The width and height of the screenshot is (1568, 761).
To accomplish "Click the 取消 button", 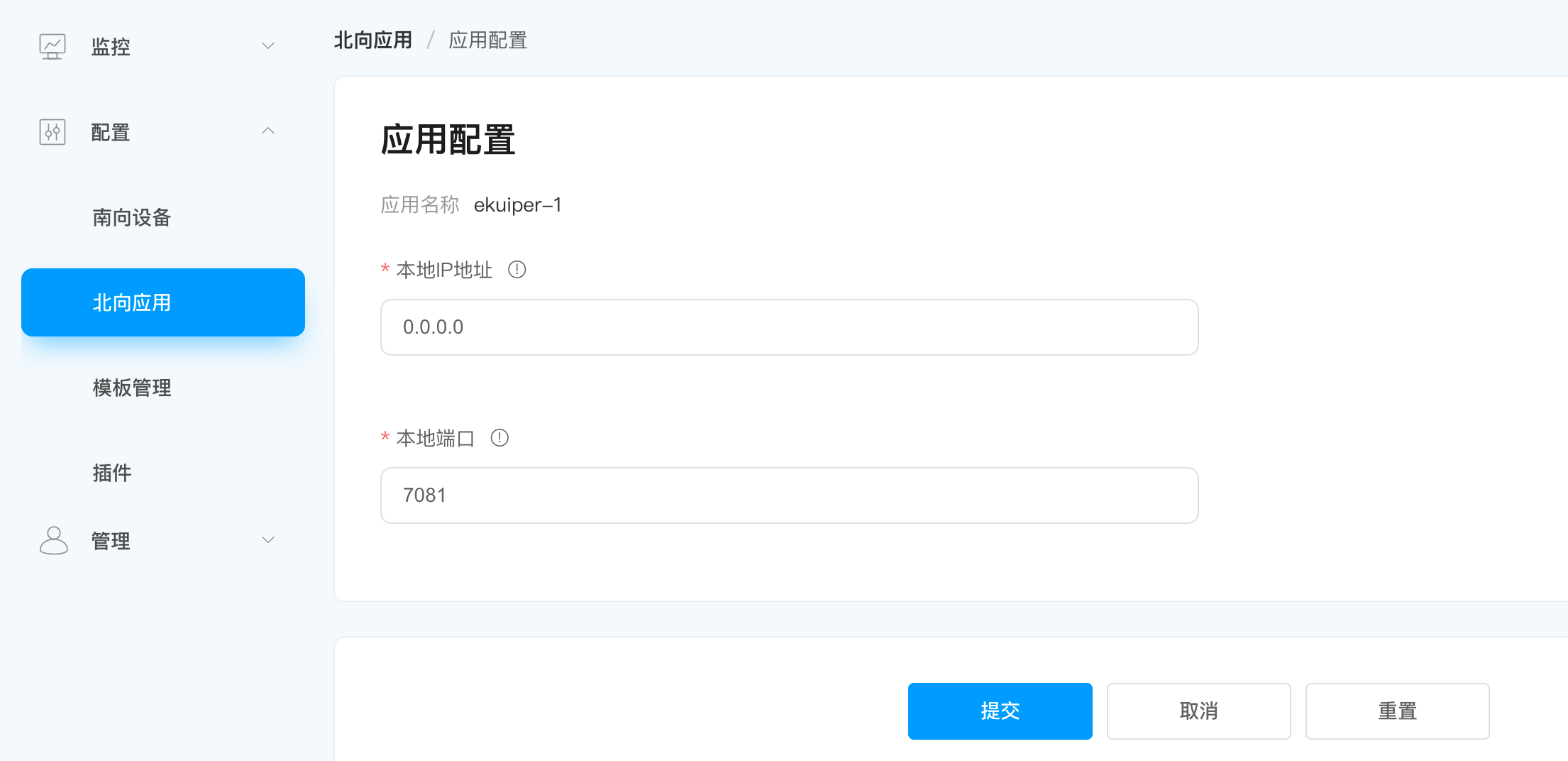I will tap(1198, 711).
